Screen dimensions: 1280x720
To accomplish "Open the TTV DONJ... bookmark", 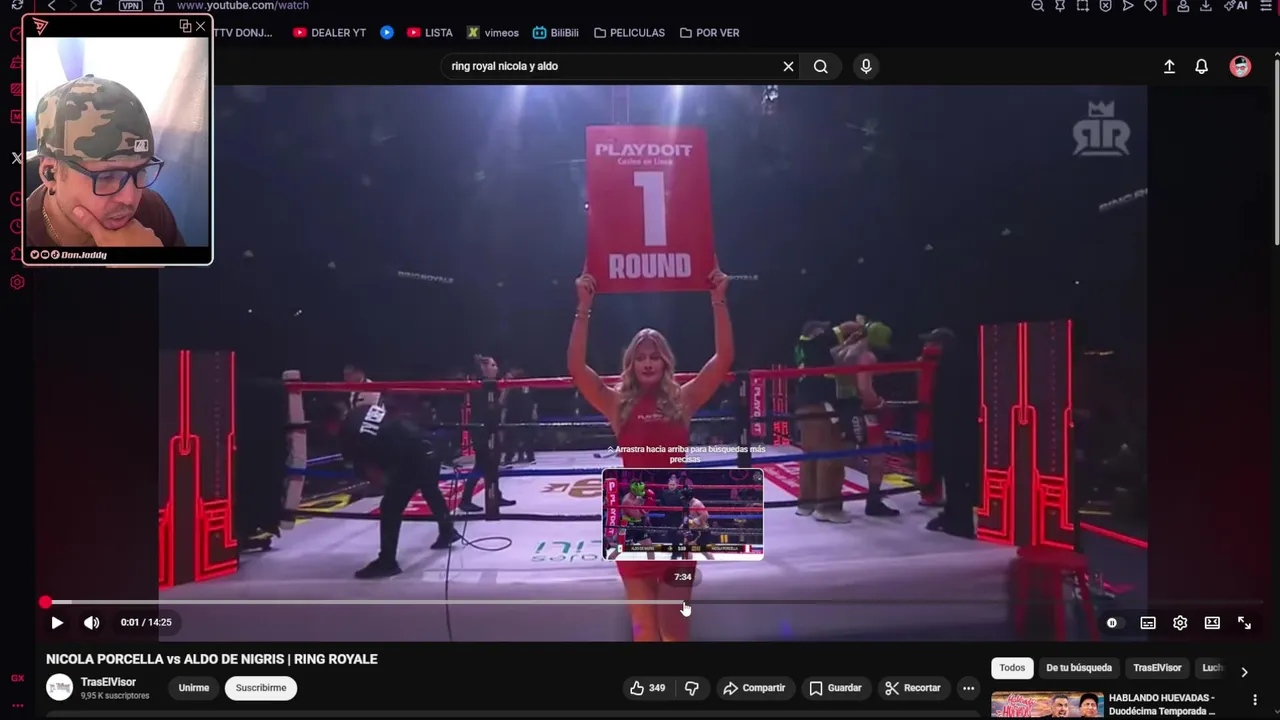I will click(243, 33).
